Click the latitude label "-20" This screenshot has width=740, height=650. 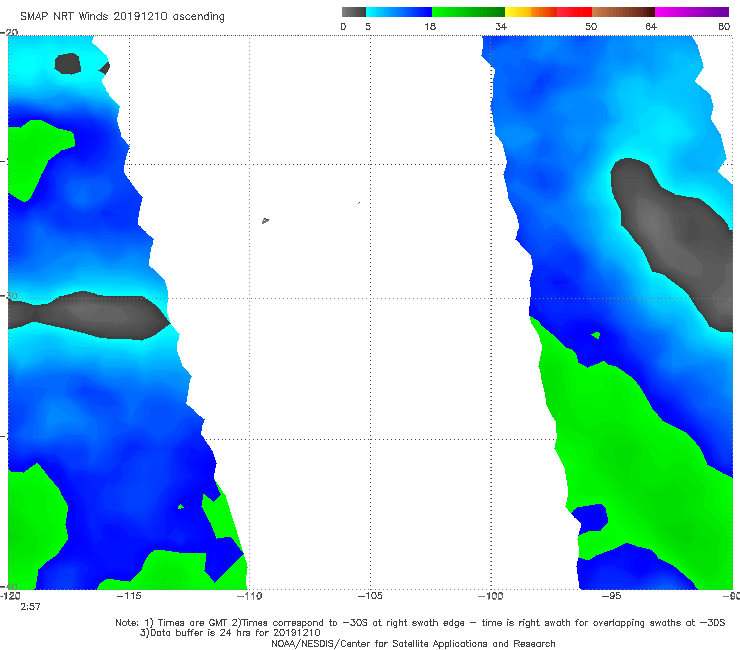(9, 32)
